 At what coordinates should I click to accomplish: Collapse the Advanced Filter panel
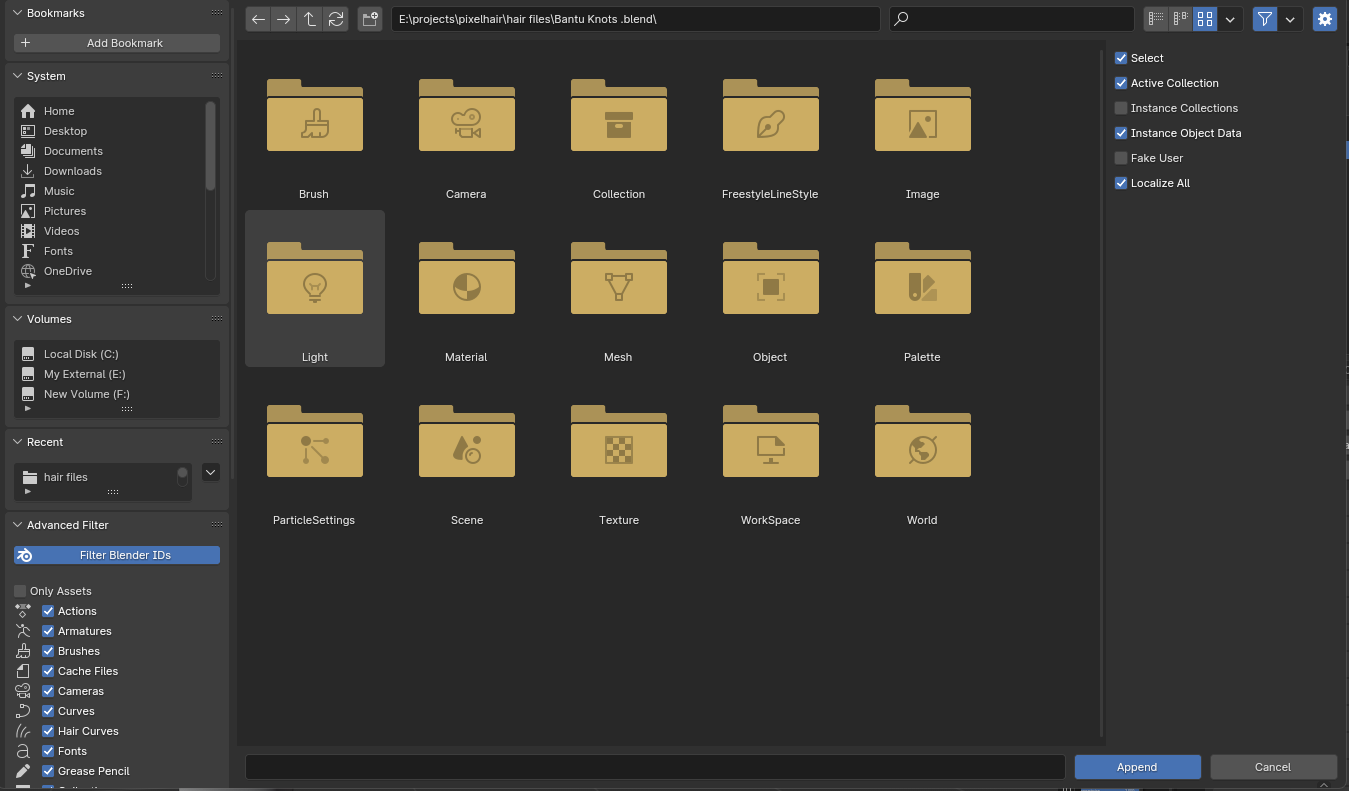(x=17, y=525)
